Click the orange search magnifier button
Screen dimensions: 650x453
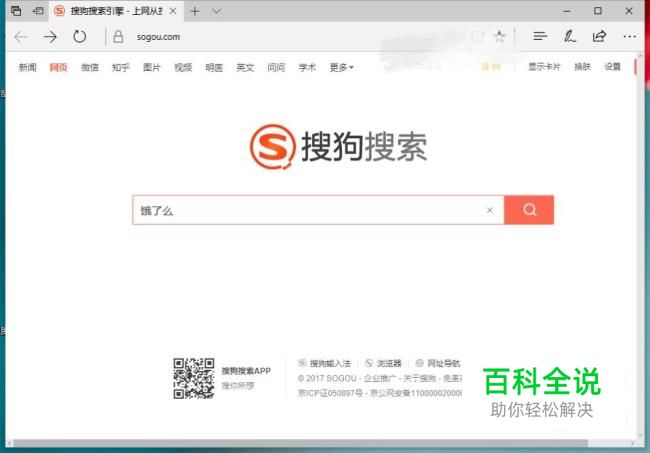pyautogui.click(x=529, y=210)
